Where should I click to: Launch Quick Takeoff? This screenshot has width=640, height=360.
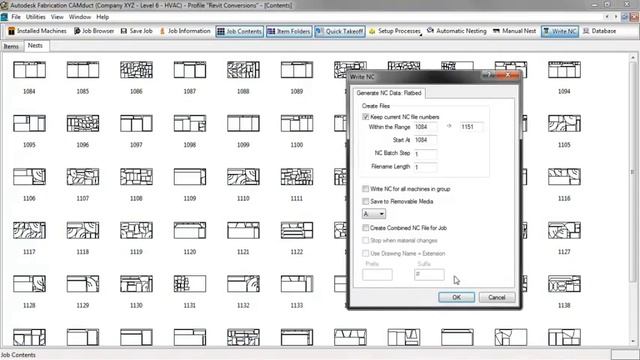[340, 31]
